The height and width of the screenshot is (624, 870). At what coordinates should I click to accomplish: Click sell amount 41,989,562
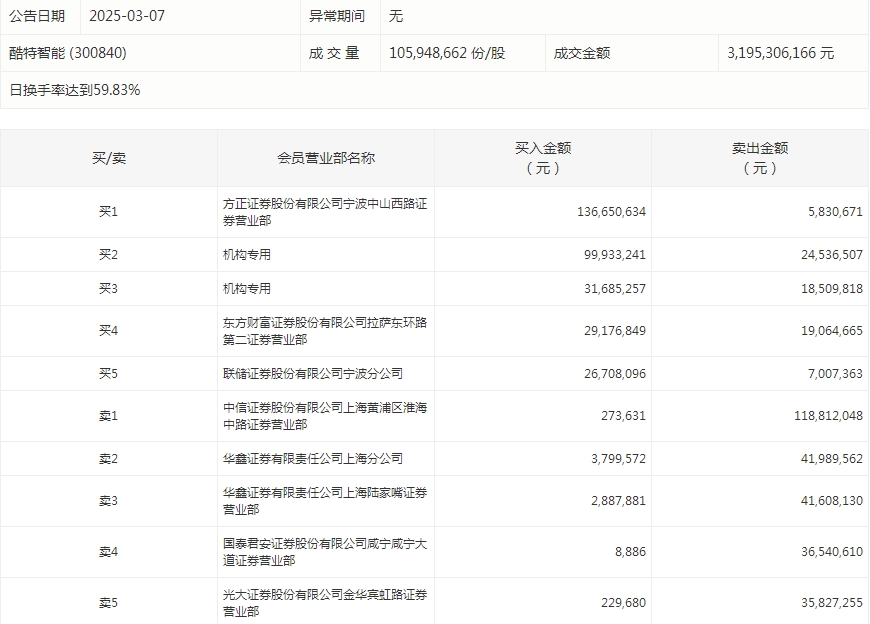(x=832, y=459)
